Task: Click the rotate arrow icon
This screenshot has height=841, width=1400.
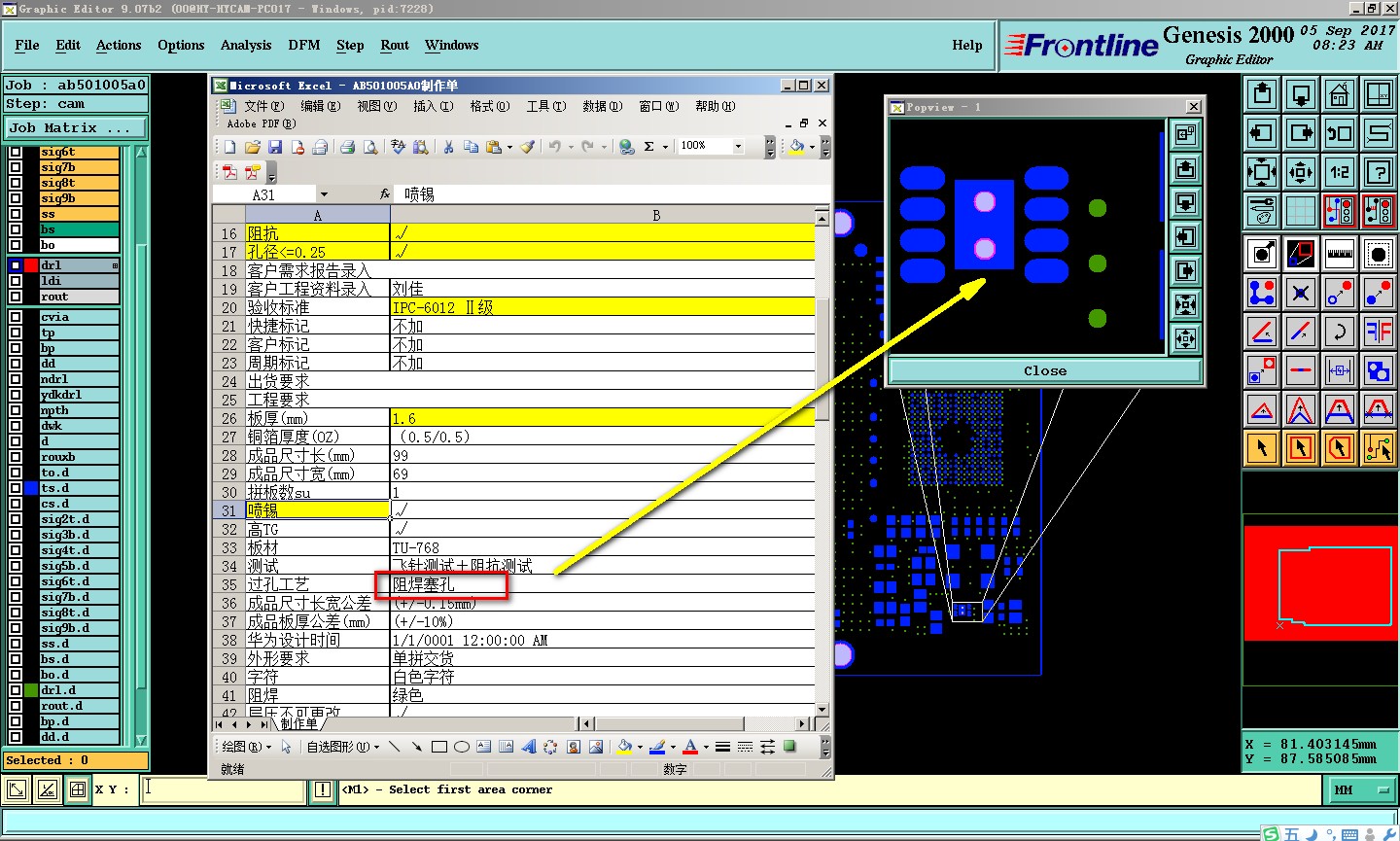Action: [1340, 332]
